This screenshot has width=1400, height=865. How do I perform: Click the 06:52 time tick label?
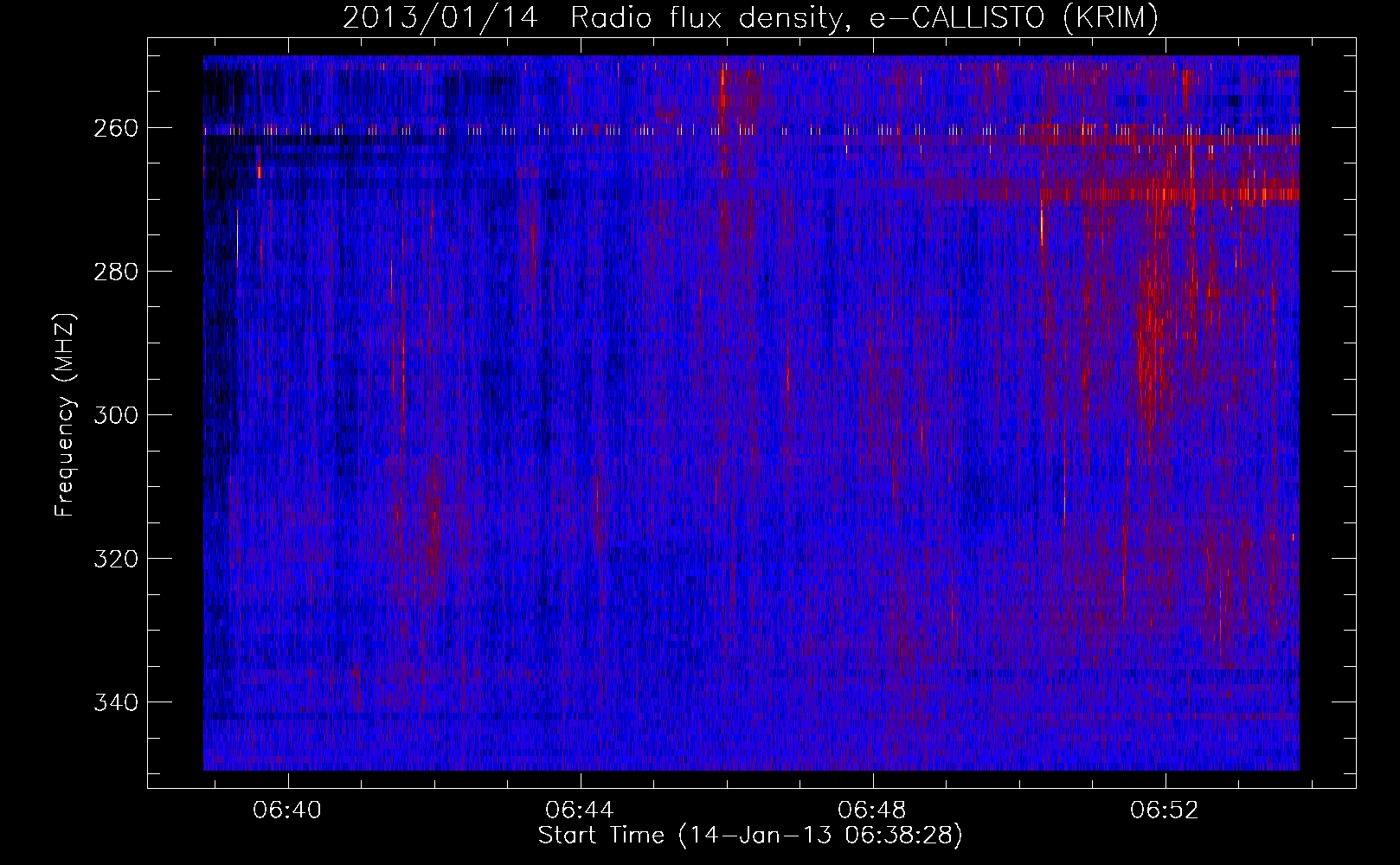click(1165, 810)
